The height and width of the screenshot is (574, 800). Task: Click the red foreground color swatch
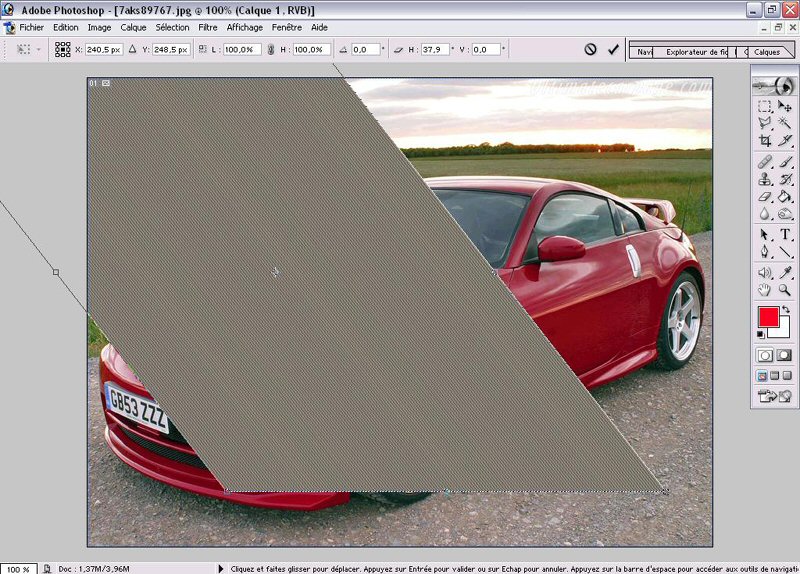coord(767,318)
